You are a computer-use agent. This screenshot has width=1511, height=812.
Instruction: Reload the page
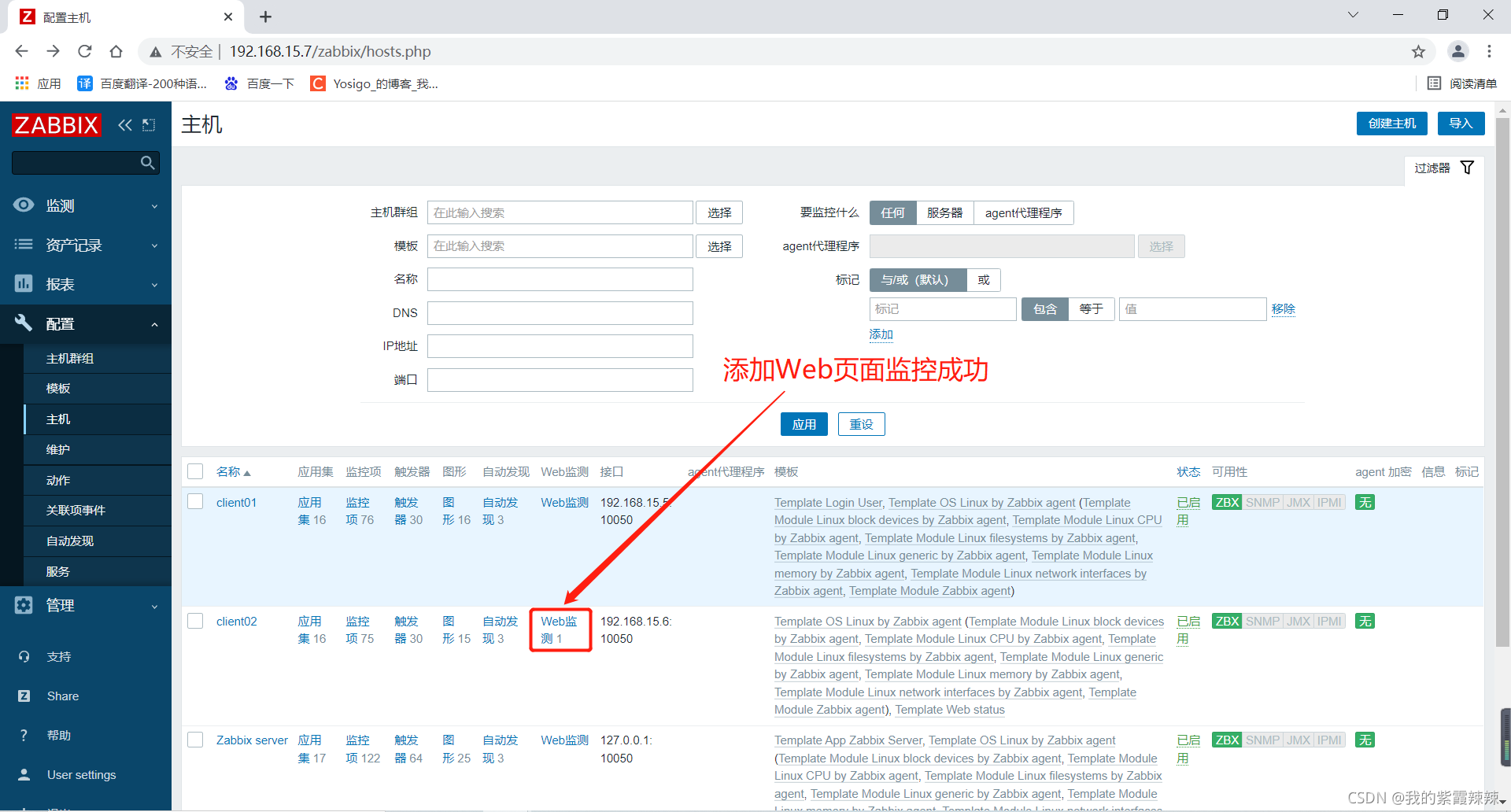(x=84, y=51)
